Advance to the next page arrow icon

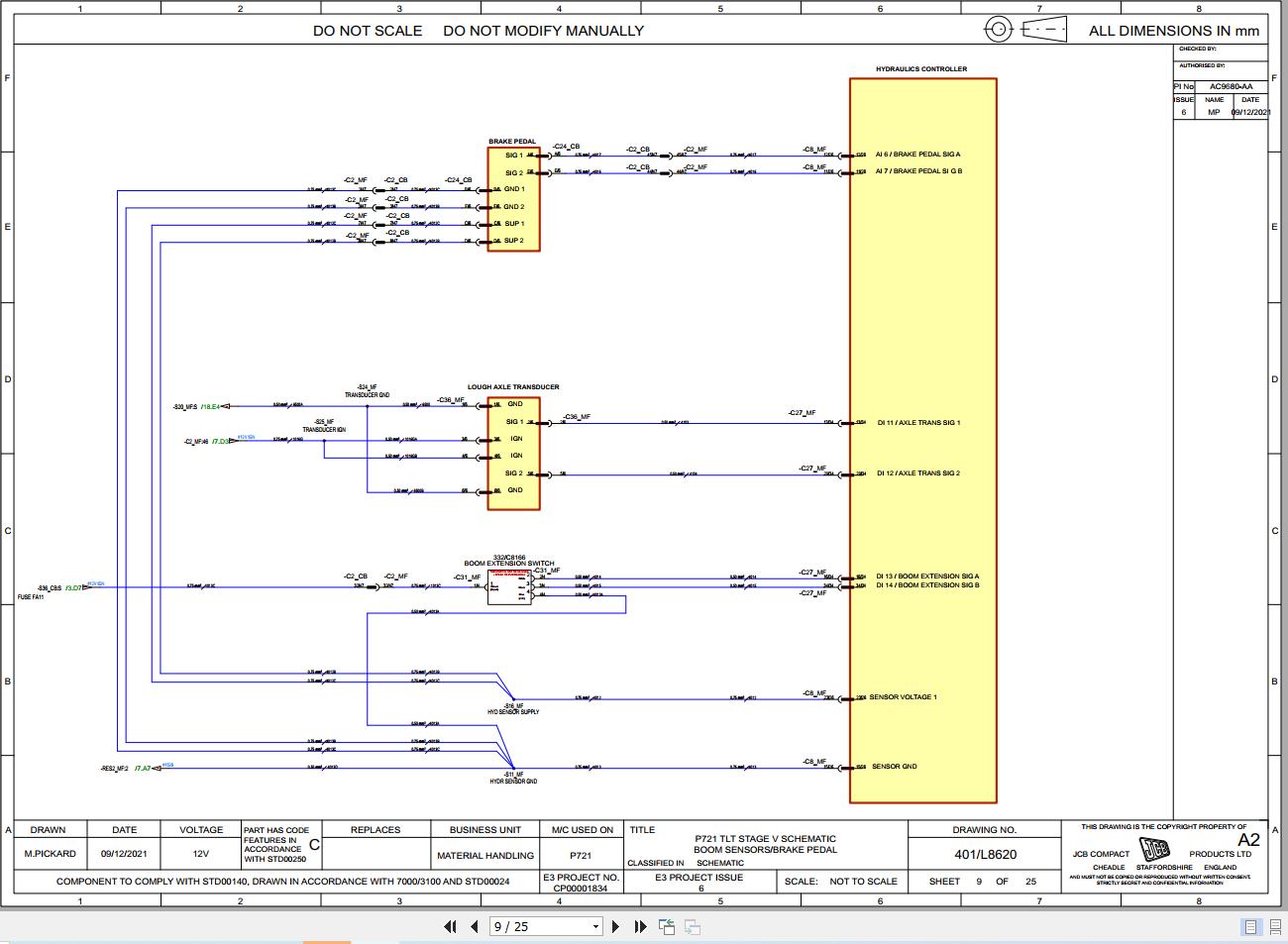(614, 926)
